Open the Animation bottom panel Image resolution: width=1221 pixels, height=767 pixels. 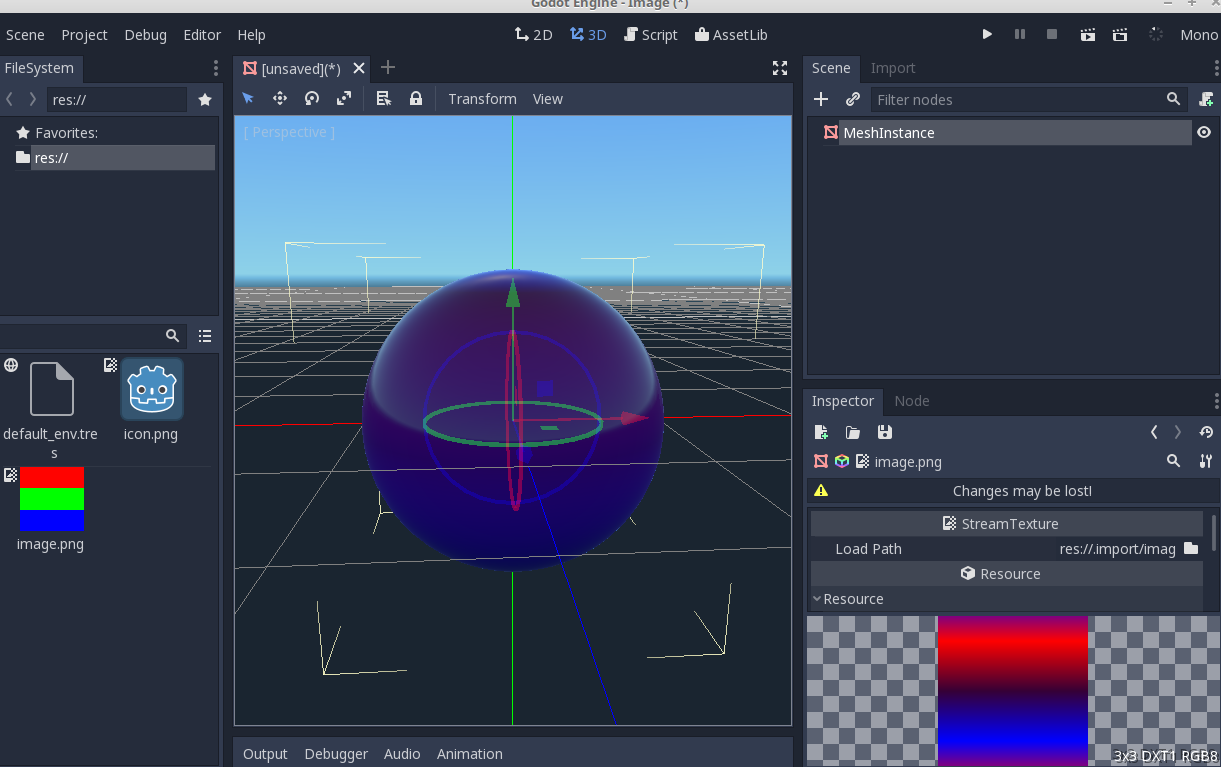coord(470,754)
